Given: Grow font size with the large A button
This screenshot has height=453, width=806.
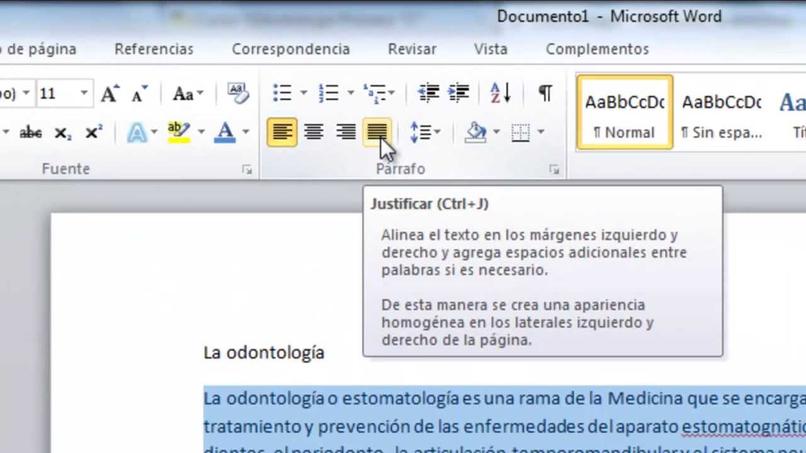Looking at the screenshot, I should coord(109,94).
